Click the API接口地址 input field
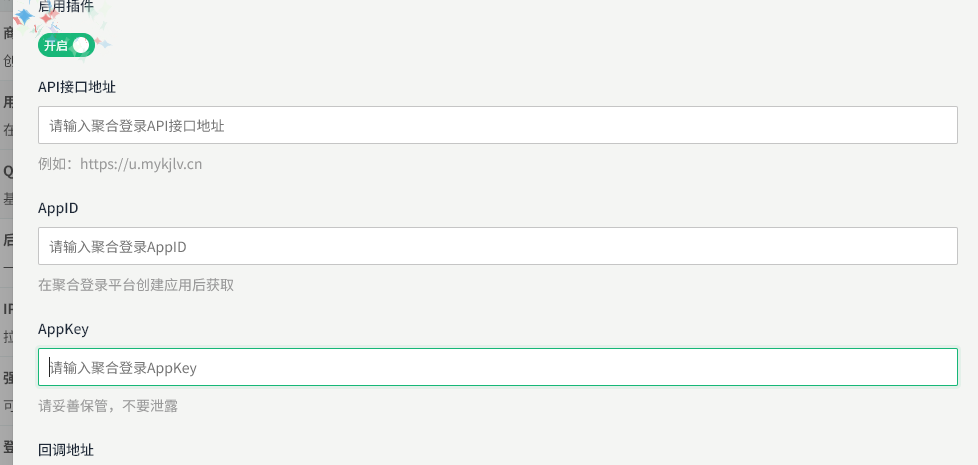The image size is (978, 465). point(497,126)
